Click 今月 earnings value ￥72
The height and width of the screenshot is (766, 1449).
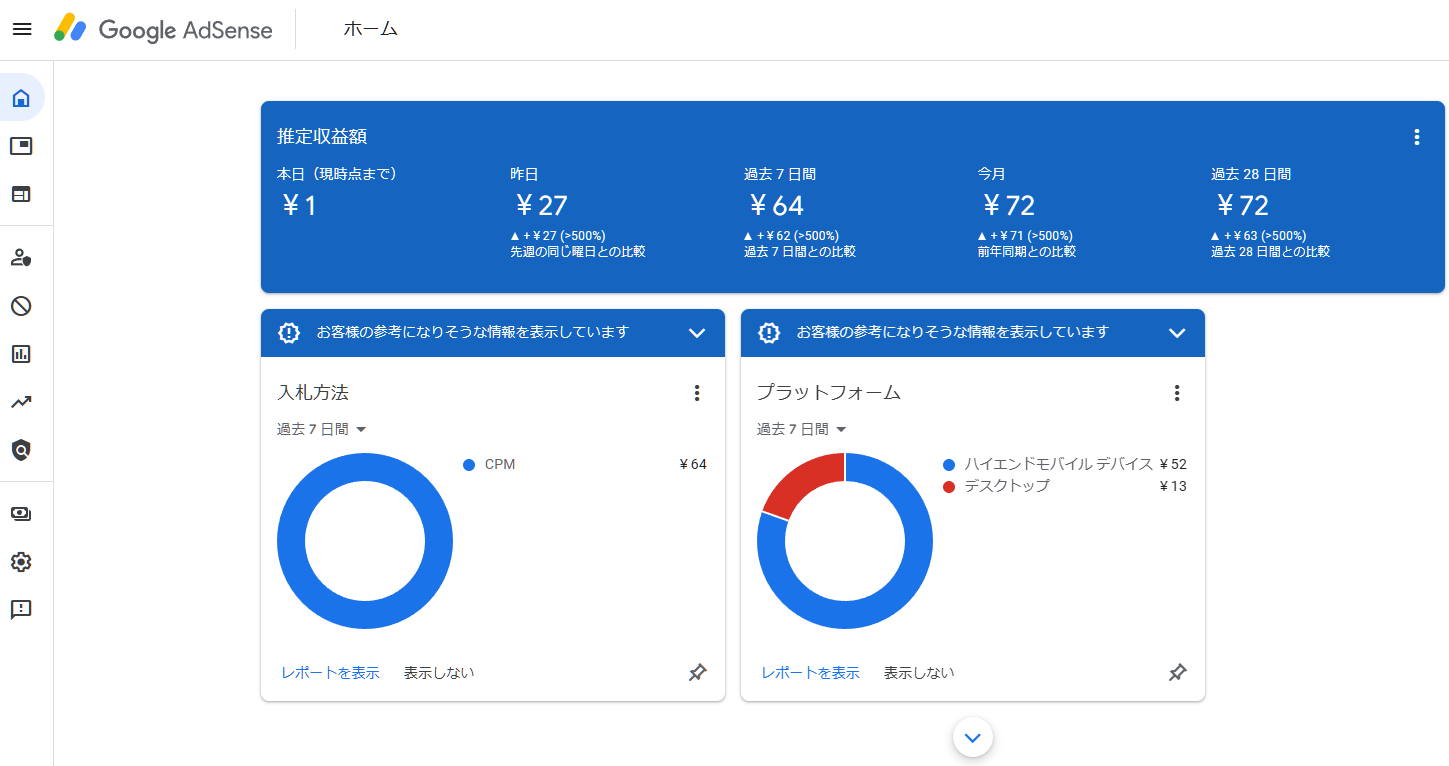pos(1008,206)
